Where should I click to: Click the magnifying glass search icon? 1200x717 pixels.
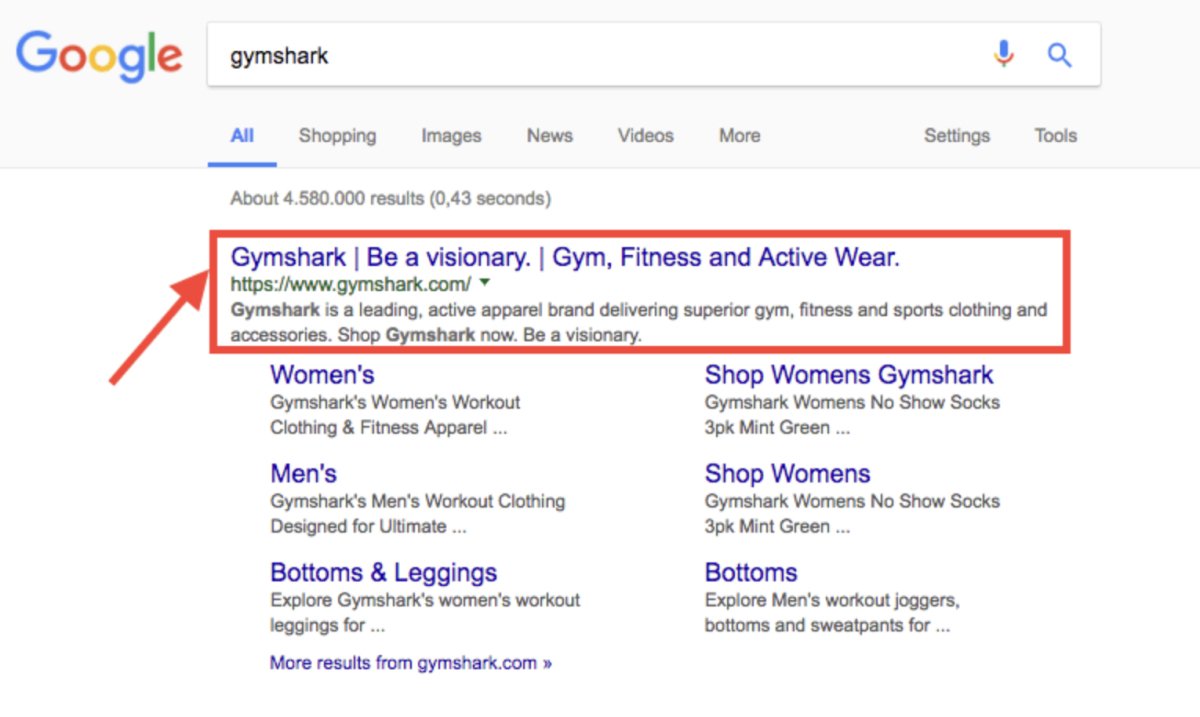coord(1059,55)
